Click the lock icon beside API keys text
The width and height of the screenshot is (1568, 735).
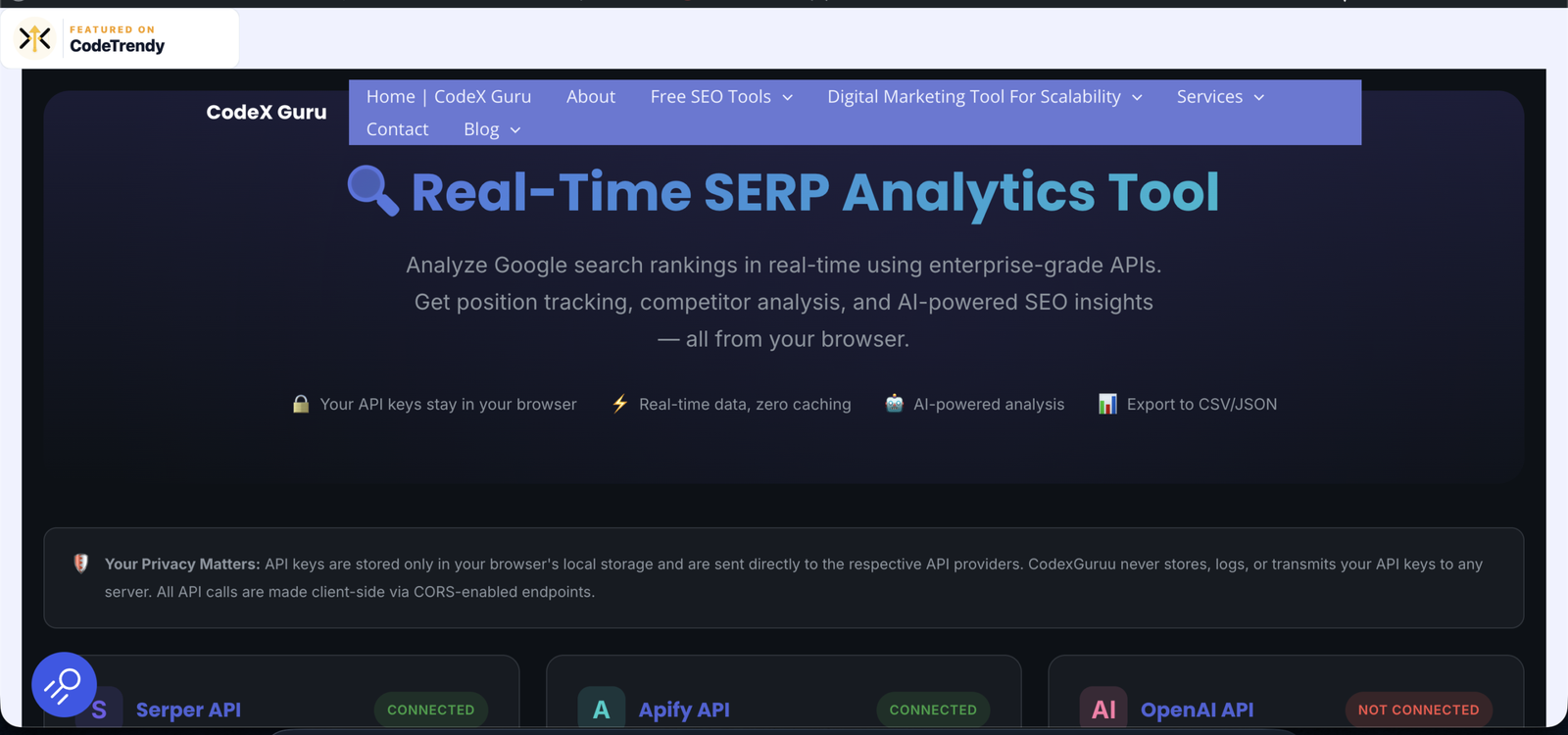301,404
